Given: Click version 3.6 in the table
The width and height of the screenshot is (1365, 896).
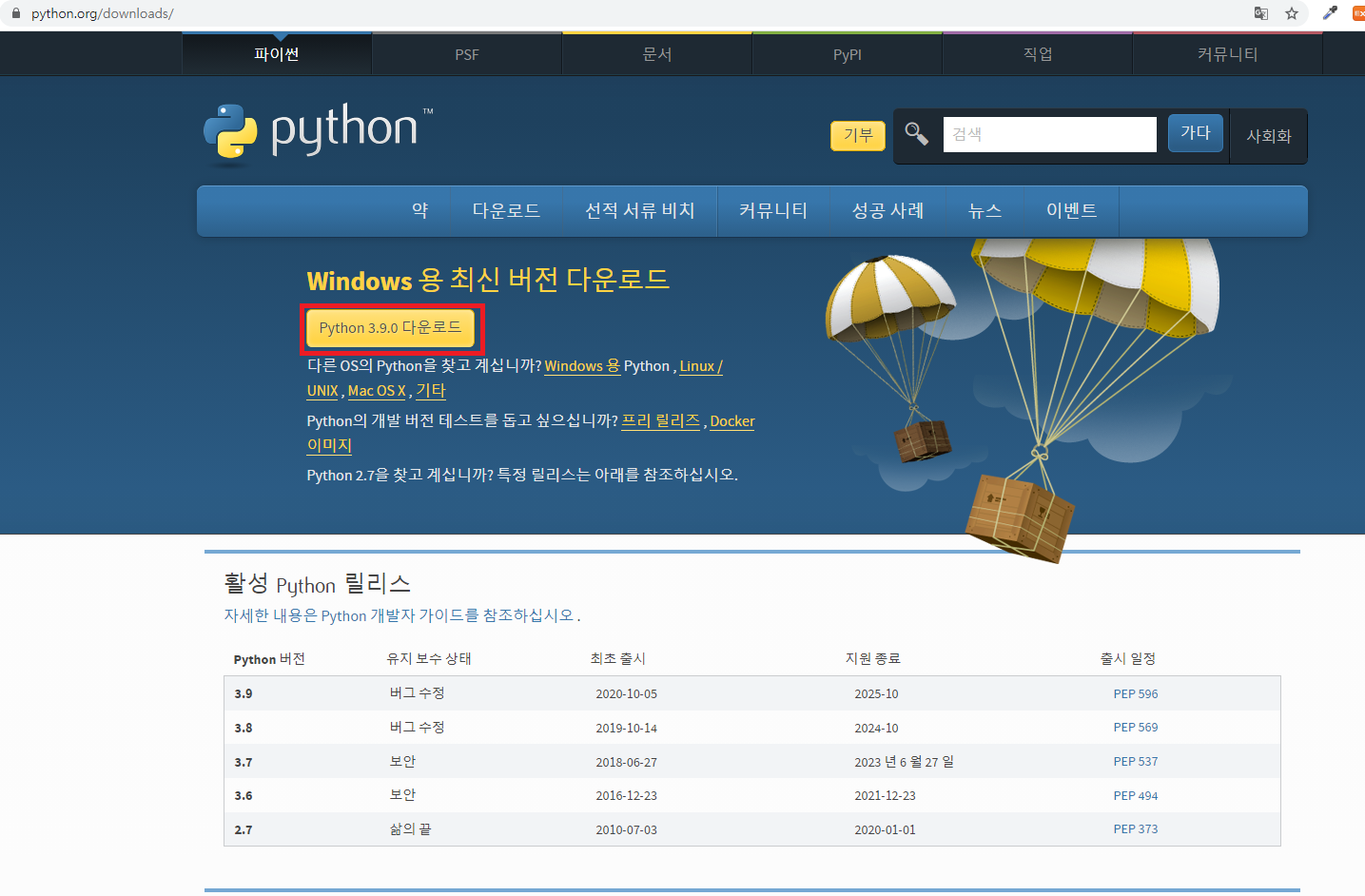Looking at the screenshot, I should [x=244, y=795].
